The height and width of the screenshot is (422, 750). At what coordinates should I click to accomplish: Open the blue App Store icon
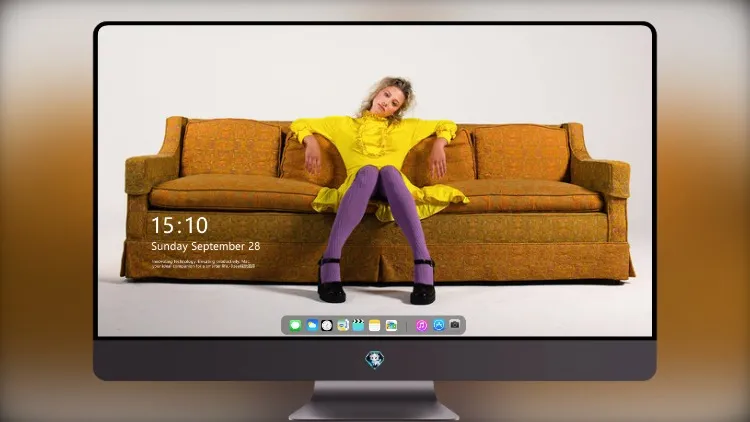coord(439,325)
